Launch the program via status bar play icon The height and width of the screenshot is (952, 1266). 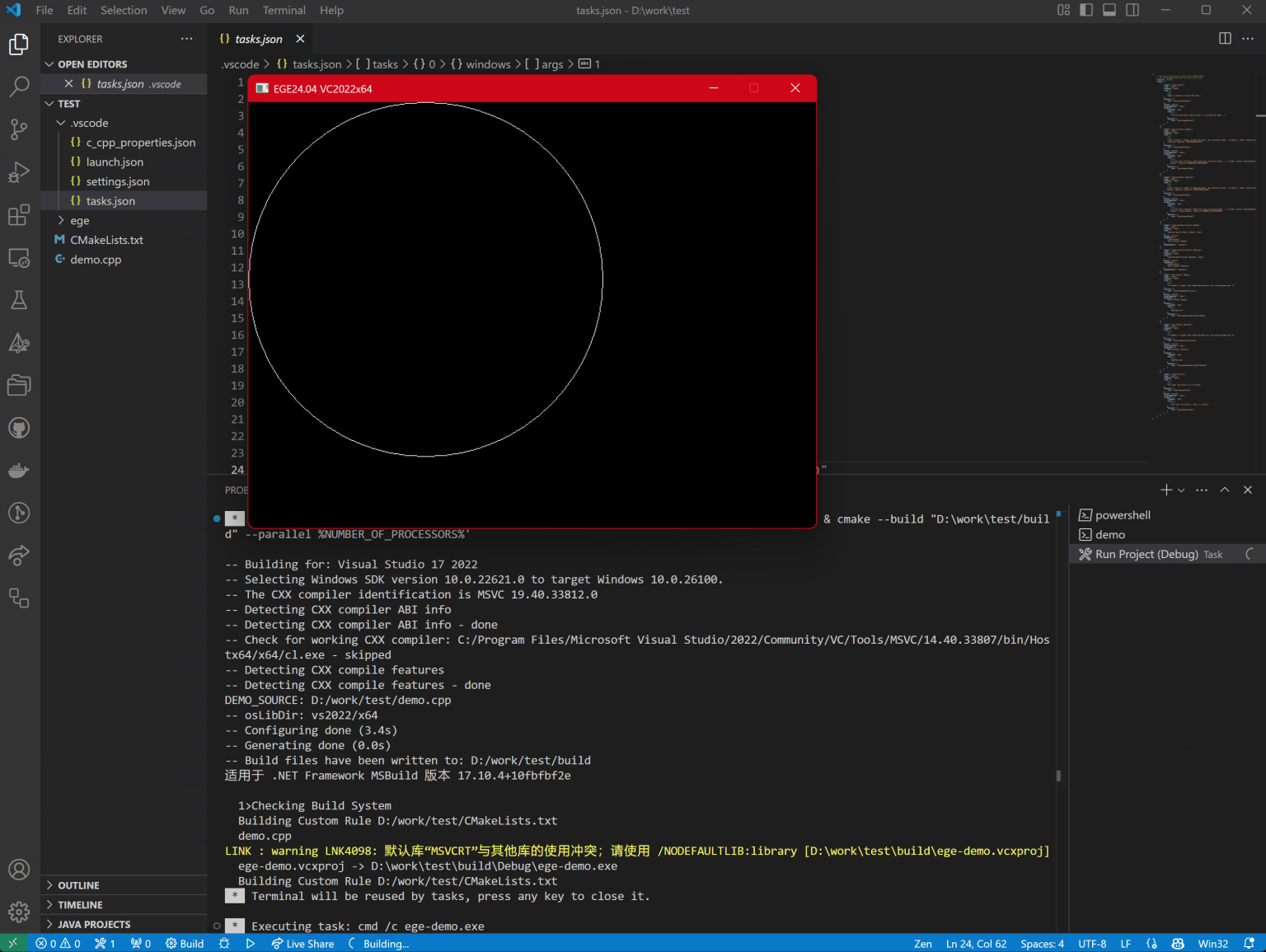[x=251, y=943]
